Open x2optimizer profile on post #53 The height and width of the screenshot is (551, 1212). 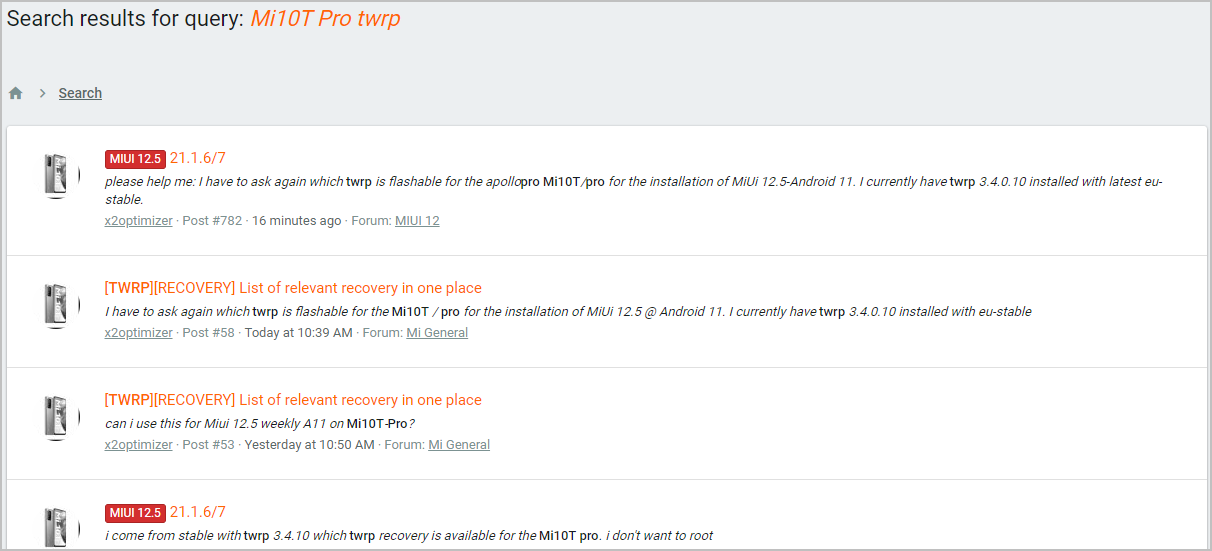138,444
